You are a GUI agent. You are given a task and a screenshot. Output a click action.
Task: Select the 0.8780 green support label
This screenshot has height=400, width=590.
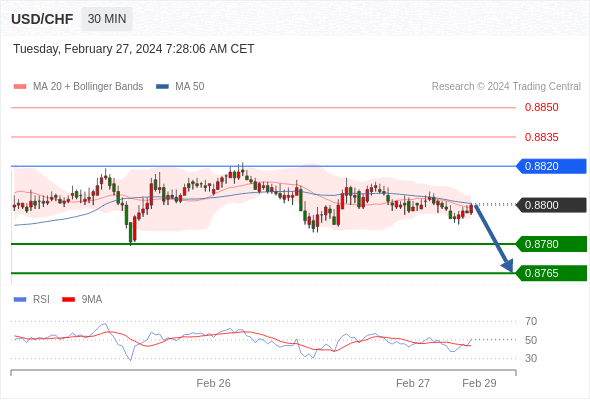pyautogui.click(x=551, y=244)
